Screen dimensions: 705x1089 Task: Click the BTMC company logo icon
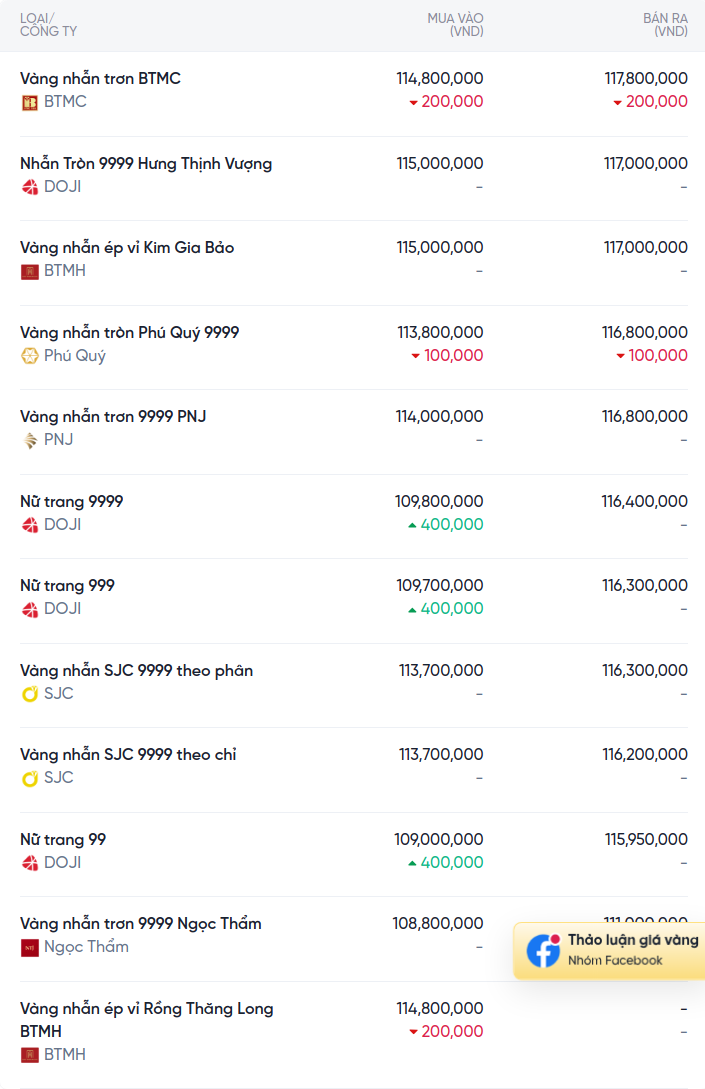tap(29, 103)
